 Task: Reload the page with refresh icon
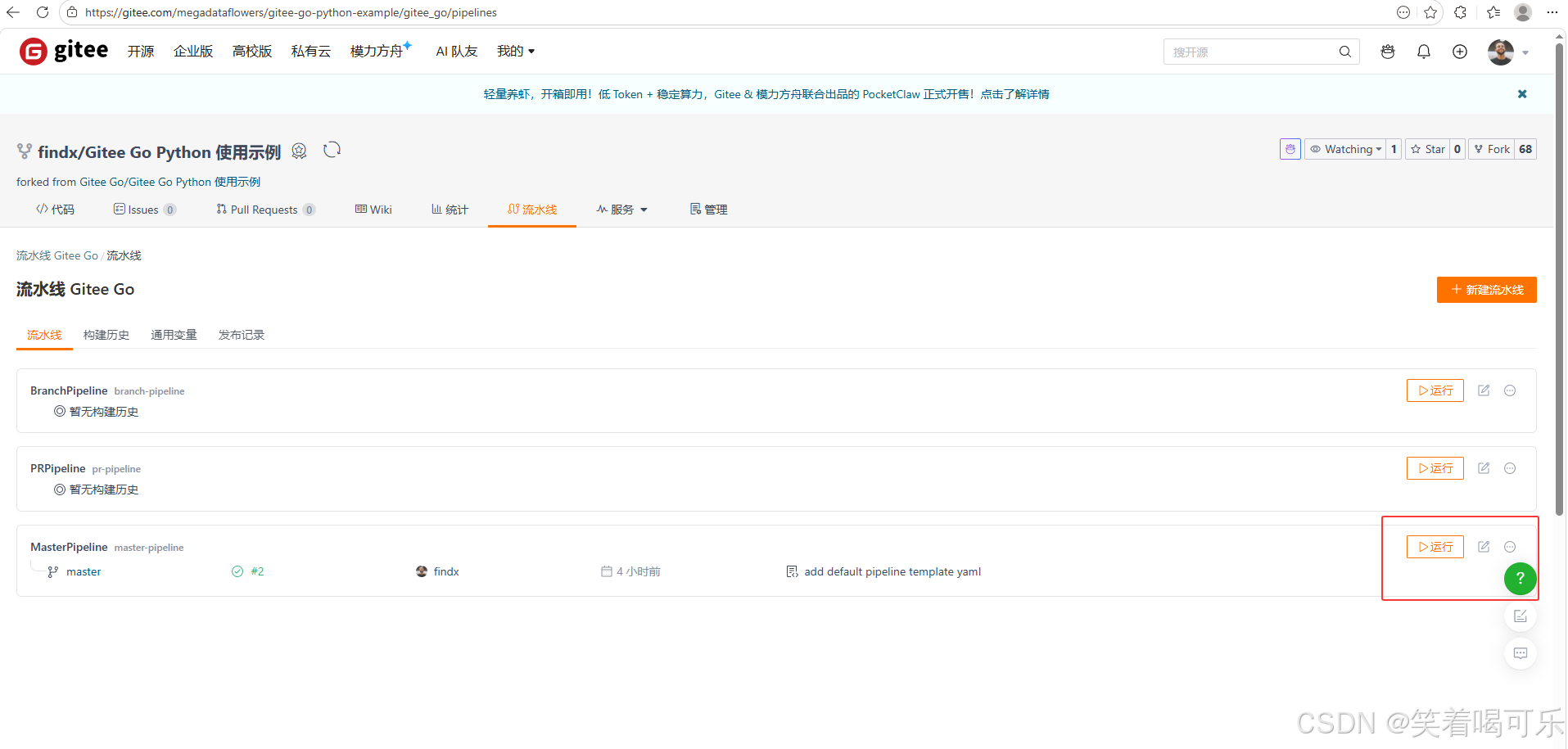pos(43,12)
